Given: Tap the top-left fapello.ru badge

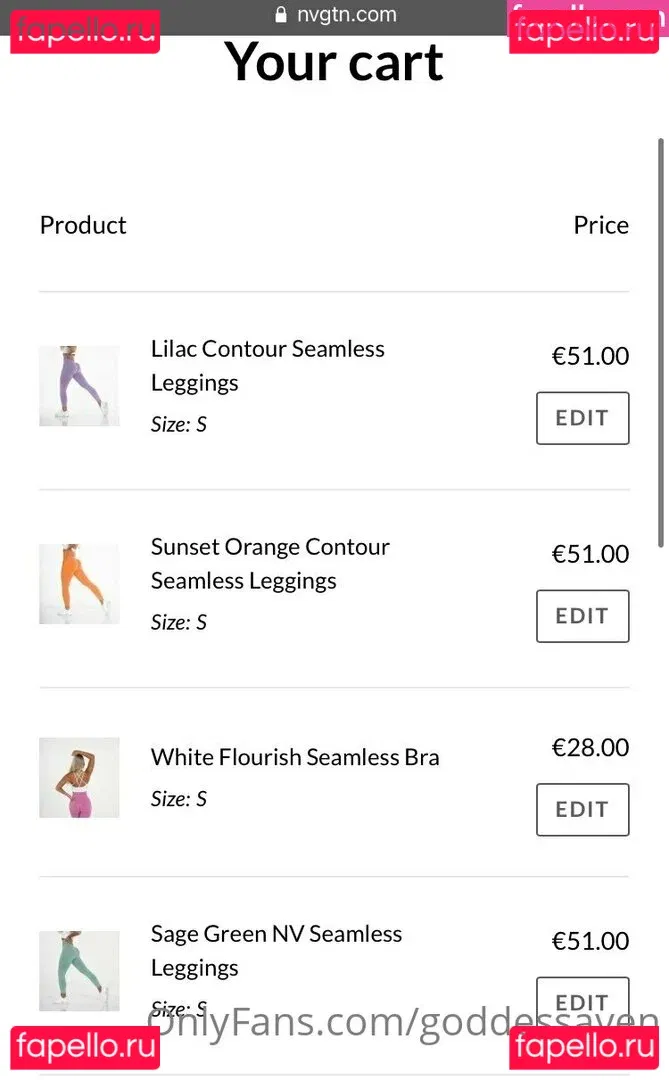Looking at the screenshot, I should pyautogui.click(x=85, y=32).
